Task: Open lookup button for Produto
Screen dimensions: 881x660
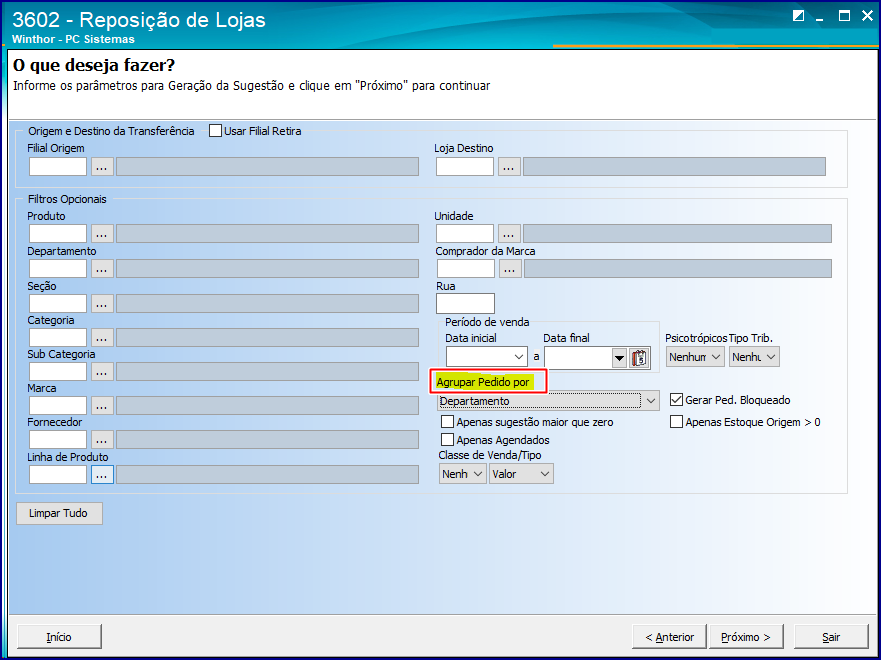Action: click(102, 234)
